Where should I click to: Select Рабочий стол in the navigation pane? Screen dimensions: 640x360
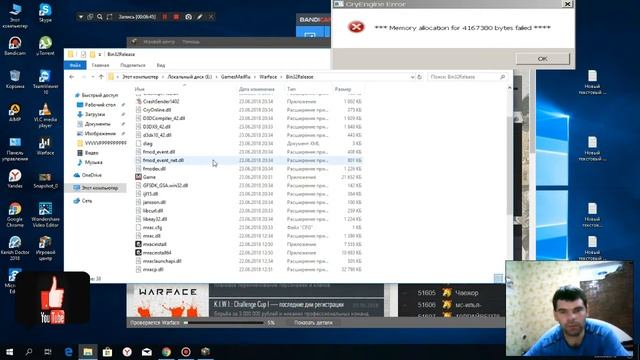tap(100, 105)
